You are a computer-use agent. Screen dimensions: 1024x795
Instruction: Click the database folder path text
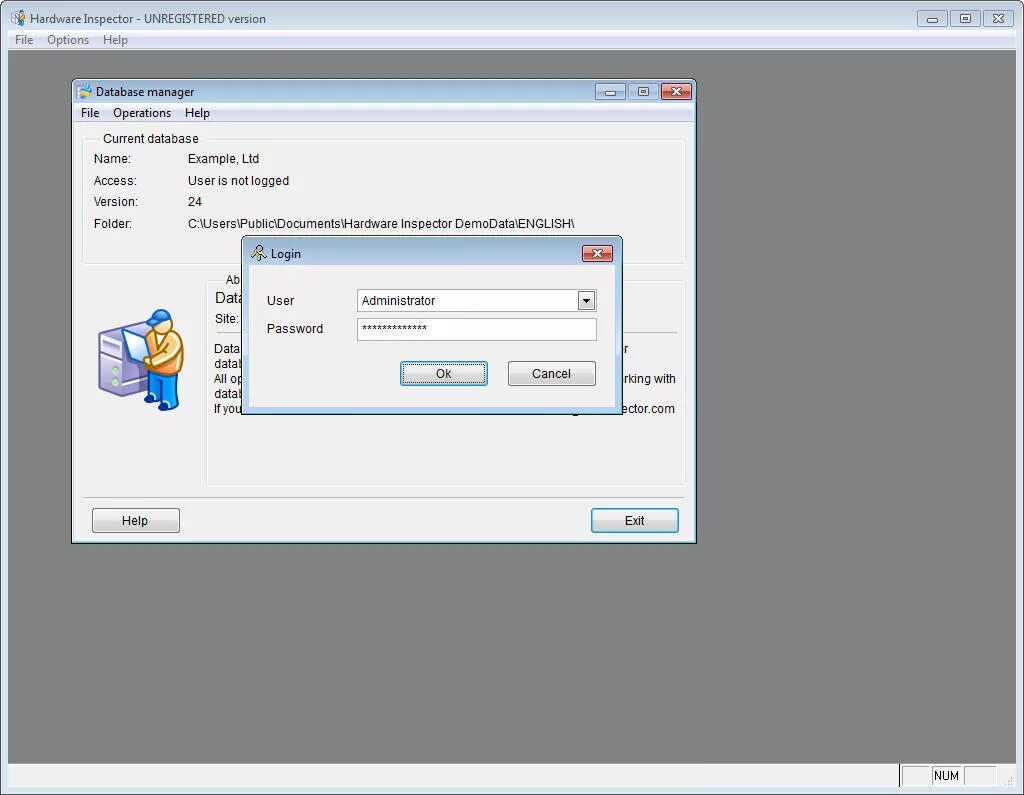point(381,223)
